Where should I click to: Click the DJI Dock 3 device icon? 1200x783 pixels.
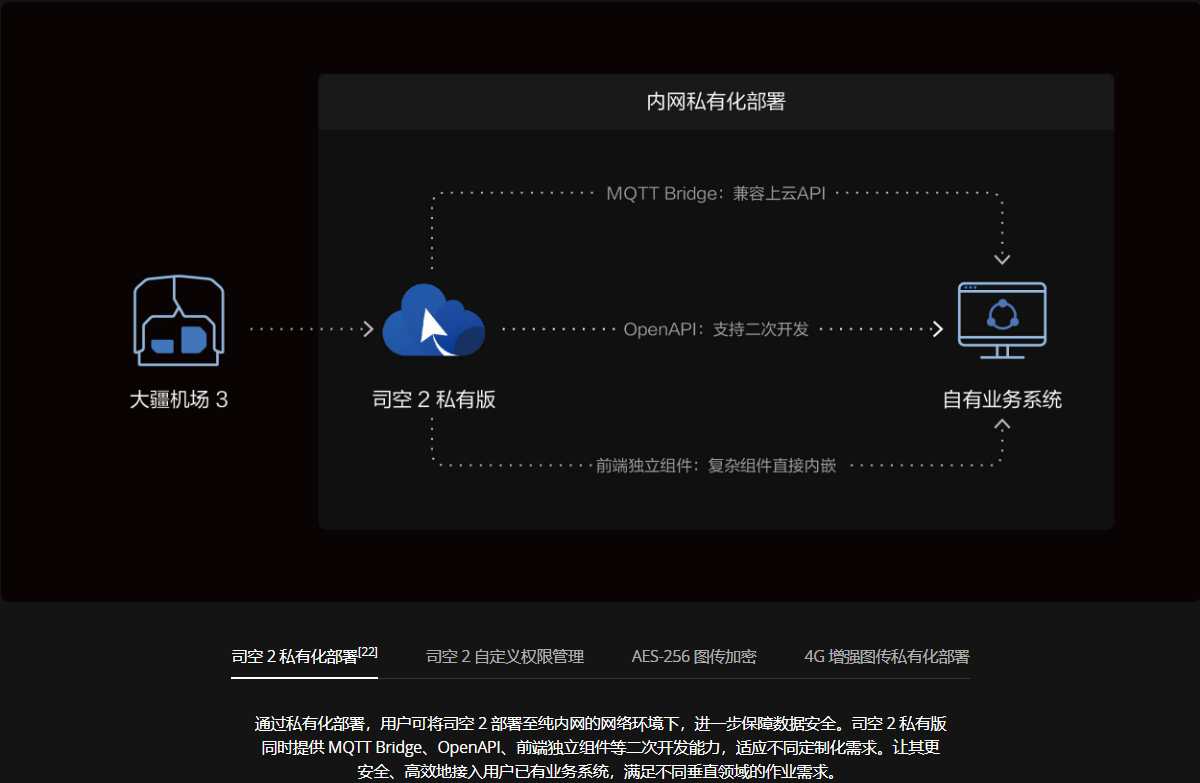[x=179, y=321]
